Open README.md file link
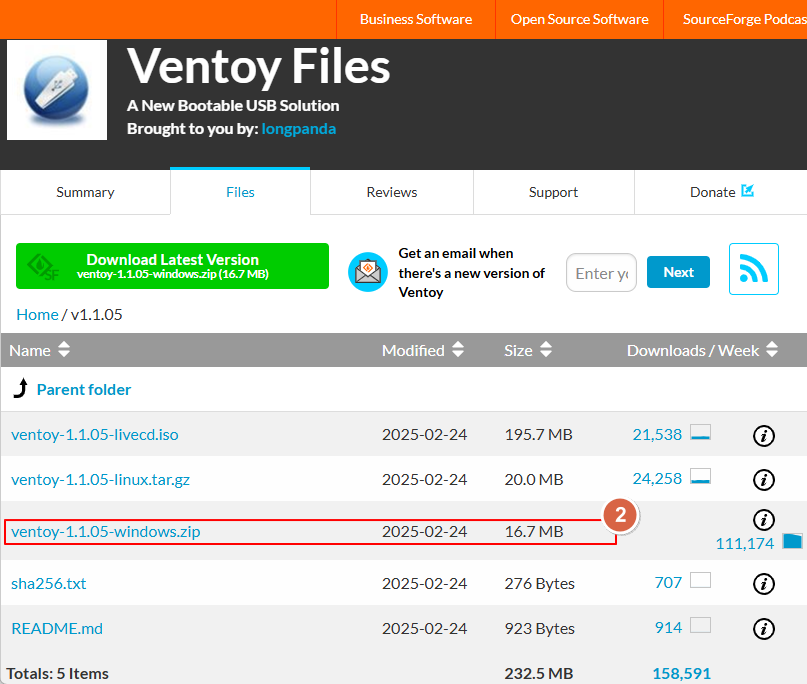The width and height of the screenshot is (807, 684). coord(57,628)
